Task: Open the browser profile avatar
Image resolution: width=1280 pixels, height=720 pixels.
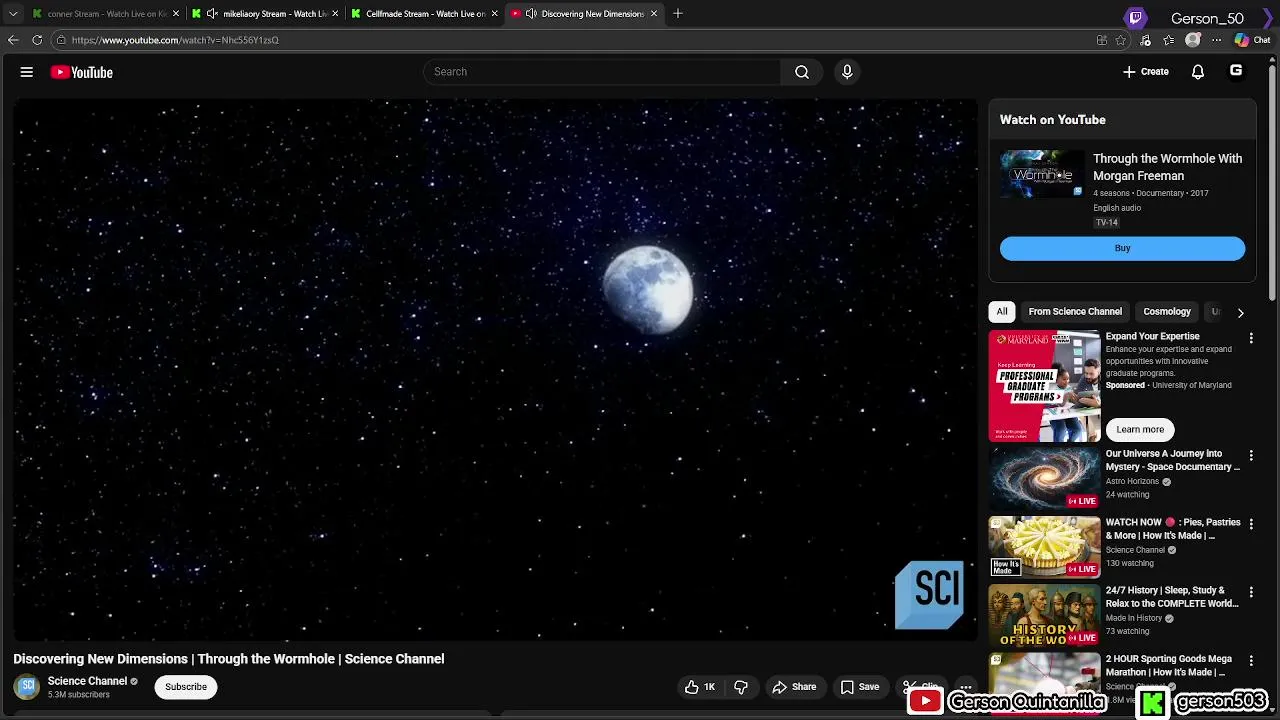Action: point(1193,40)
